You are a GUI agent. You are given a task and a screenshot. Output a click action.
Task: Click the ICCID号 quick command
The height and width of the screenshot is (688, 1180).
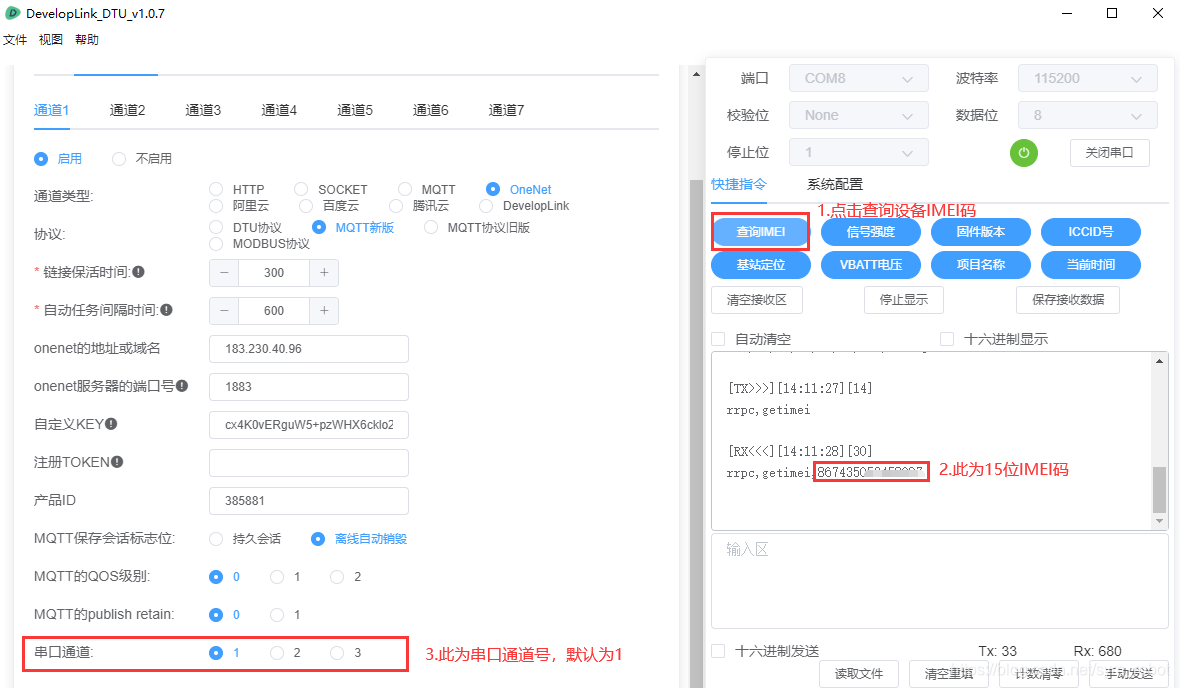(1090, 231)
